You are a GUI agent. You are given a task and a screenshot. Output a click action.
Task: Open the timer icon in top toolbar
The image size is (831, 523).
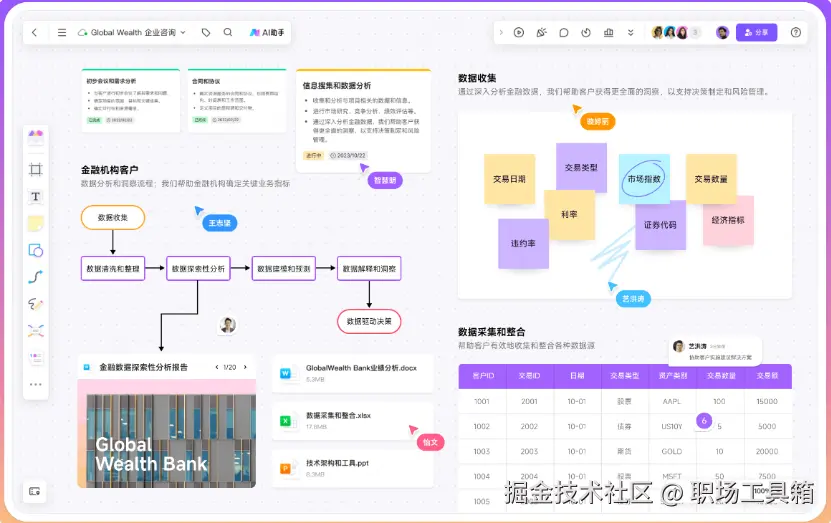(x=586, y=32)
